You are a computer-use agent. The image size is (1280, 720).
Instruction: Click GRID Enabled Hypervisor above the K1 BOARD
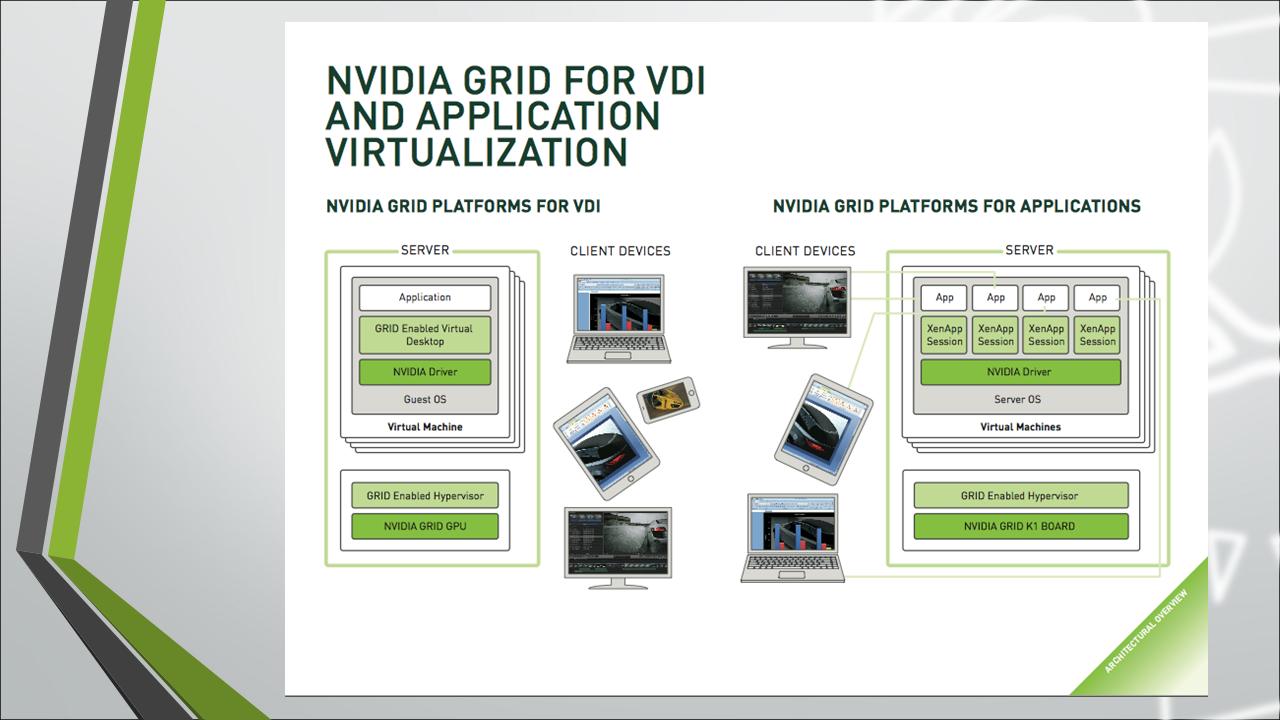click(x=1021, y=495)
